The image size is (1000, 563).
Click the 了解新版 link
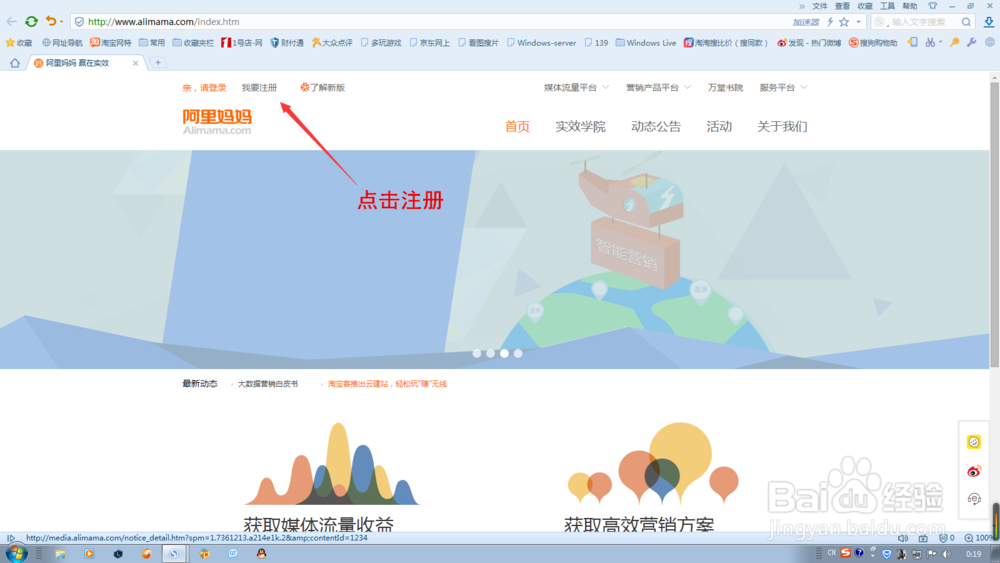(x=323, y=87)
